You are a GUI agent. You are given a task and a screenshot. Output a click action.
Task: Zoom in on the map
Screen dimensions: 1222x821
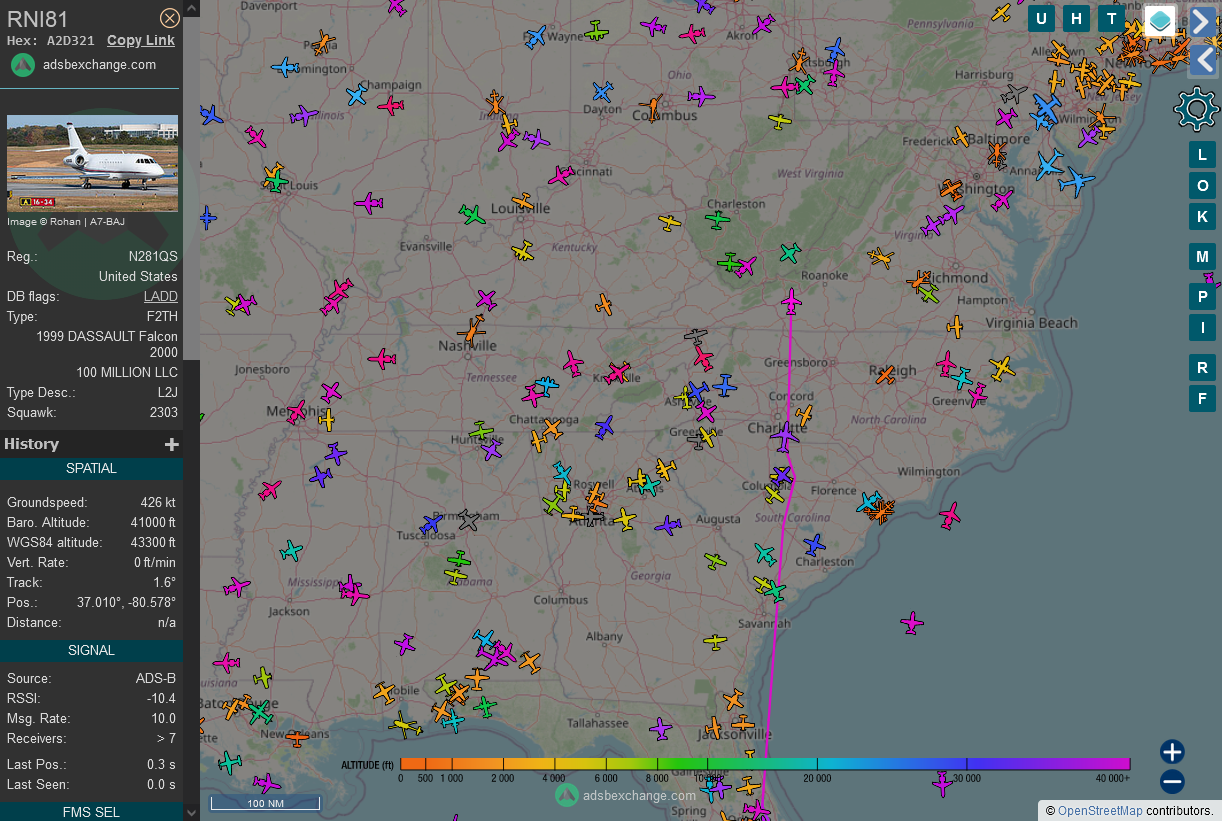point(1172,752)
